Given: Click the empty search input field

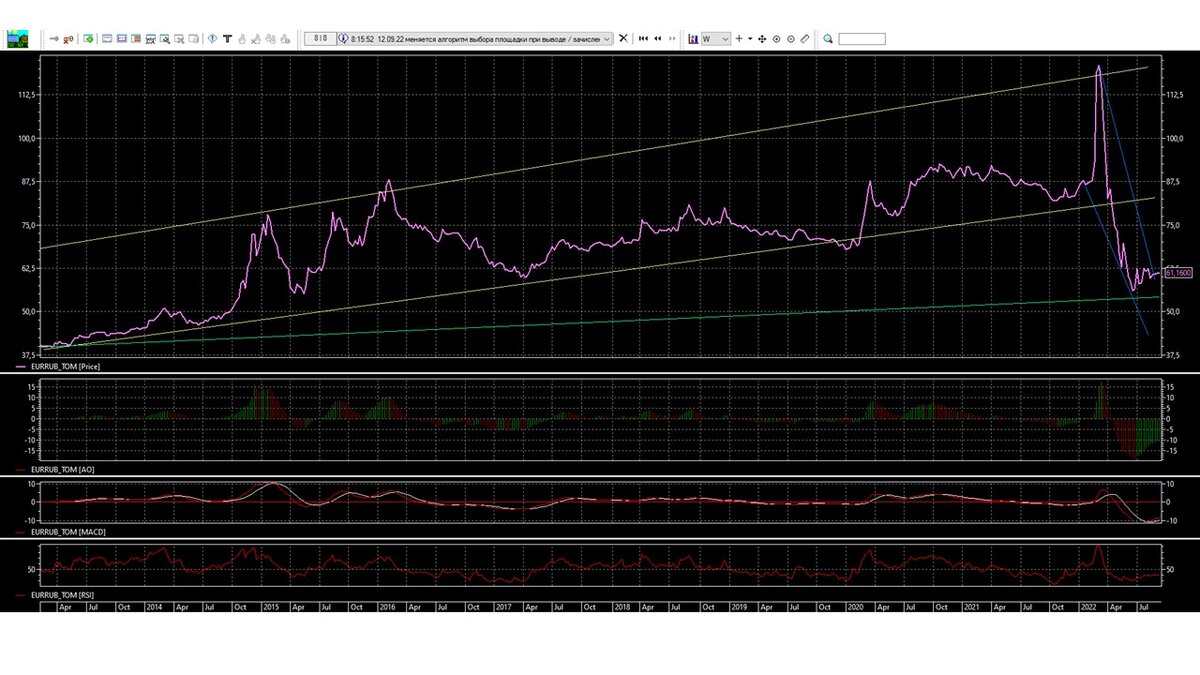Looking at the screenshot, I should tap(862, 39).
